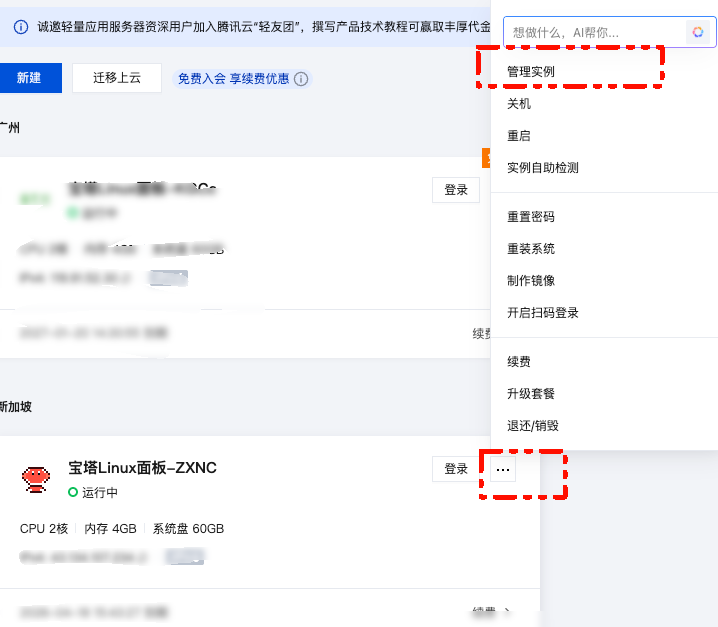Select 重启 menu entry

(519, 136)
